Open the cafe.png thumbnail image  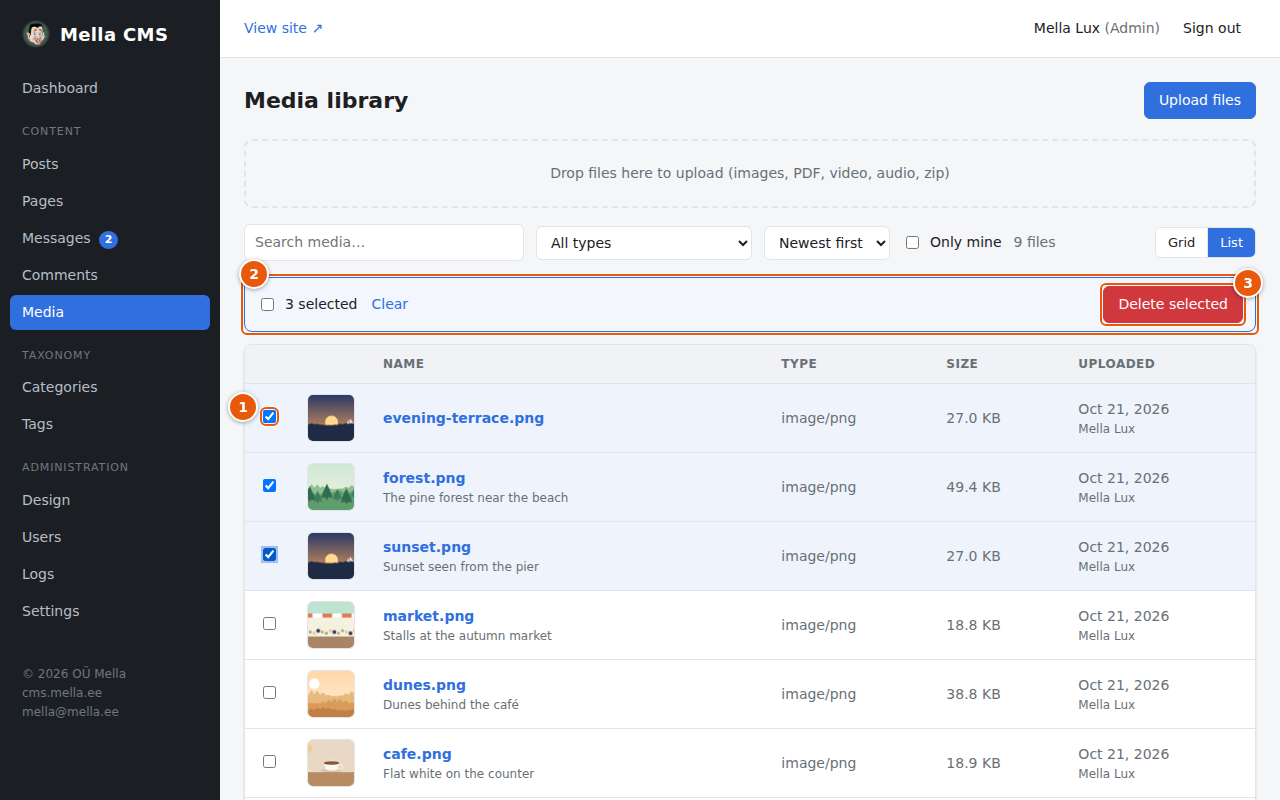point(331,763)
